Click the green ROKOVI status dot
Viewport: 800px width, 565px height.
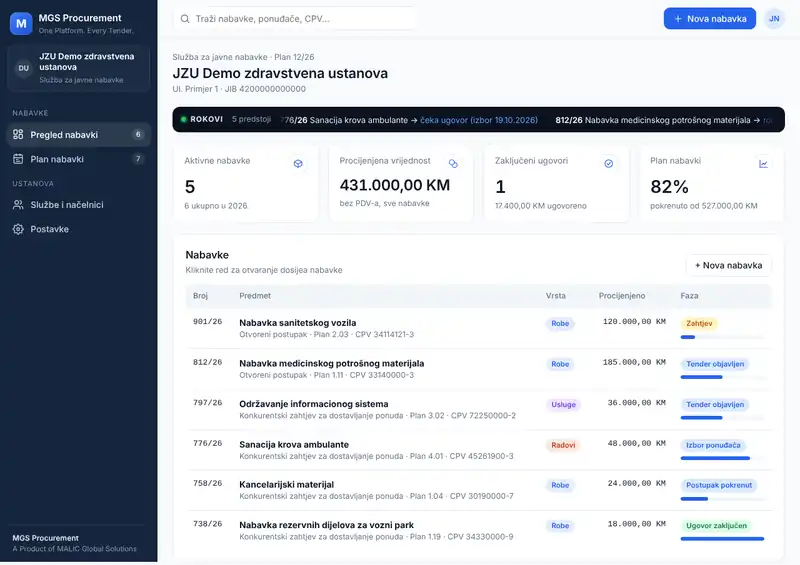point(184,119)
